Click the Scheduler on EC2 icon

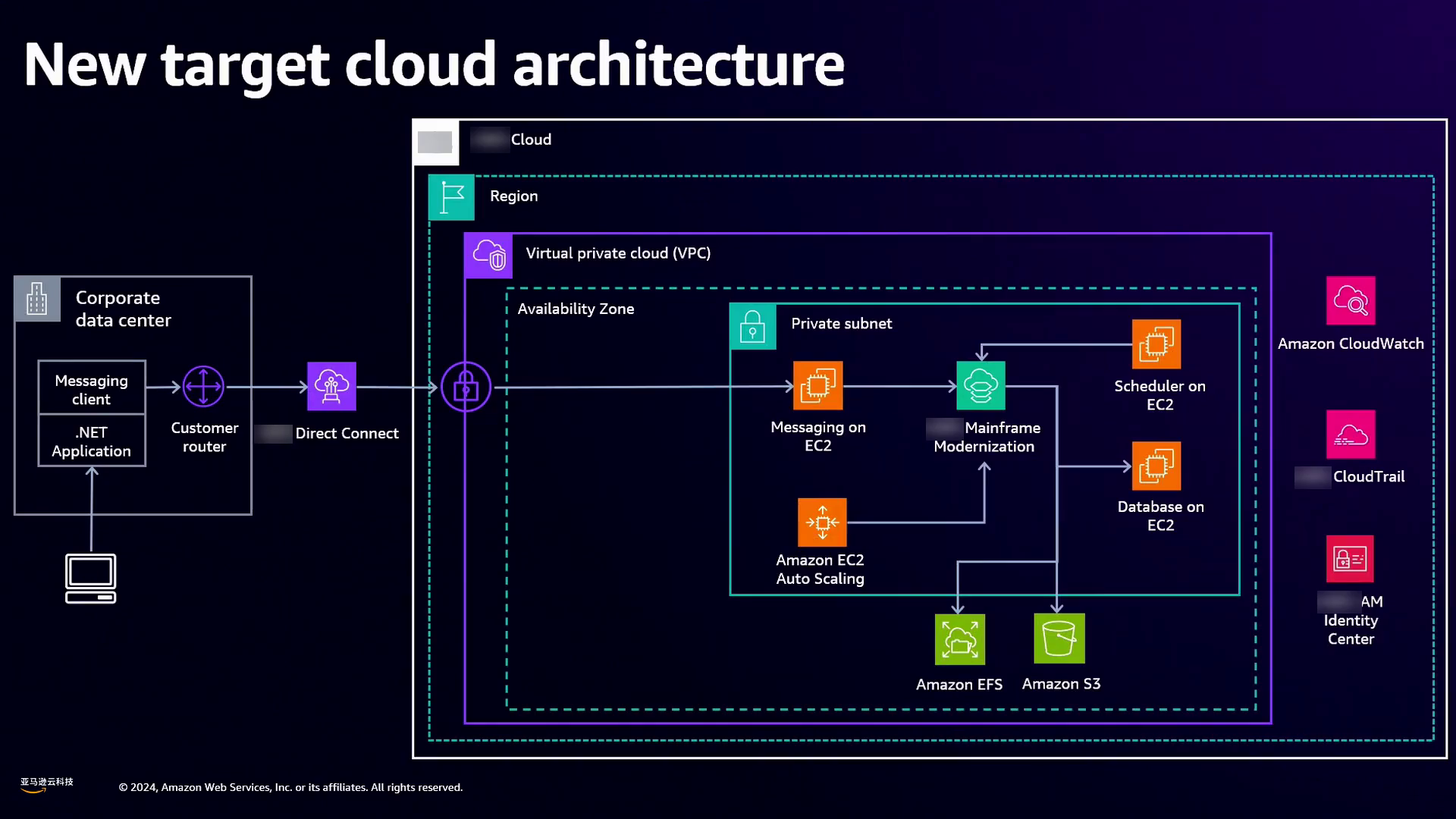pos(1156,344)
